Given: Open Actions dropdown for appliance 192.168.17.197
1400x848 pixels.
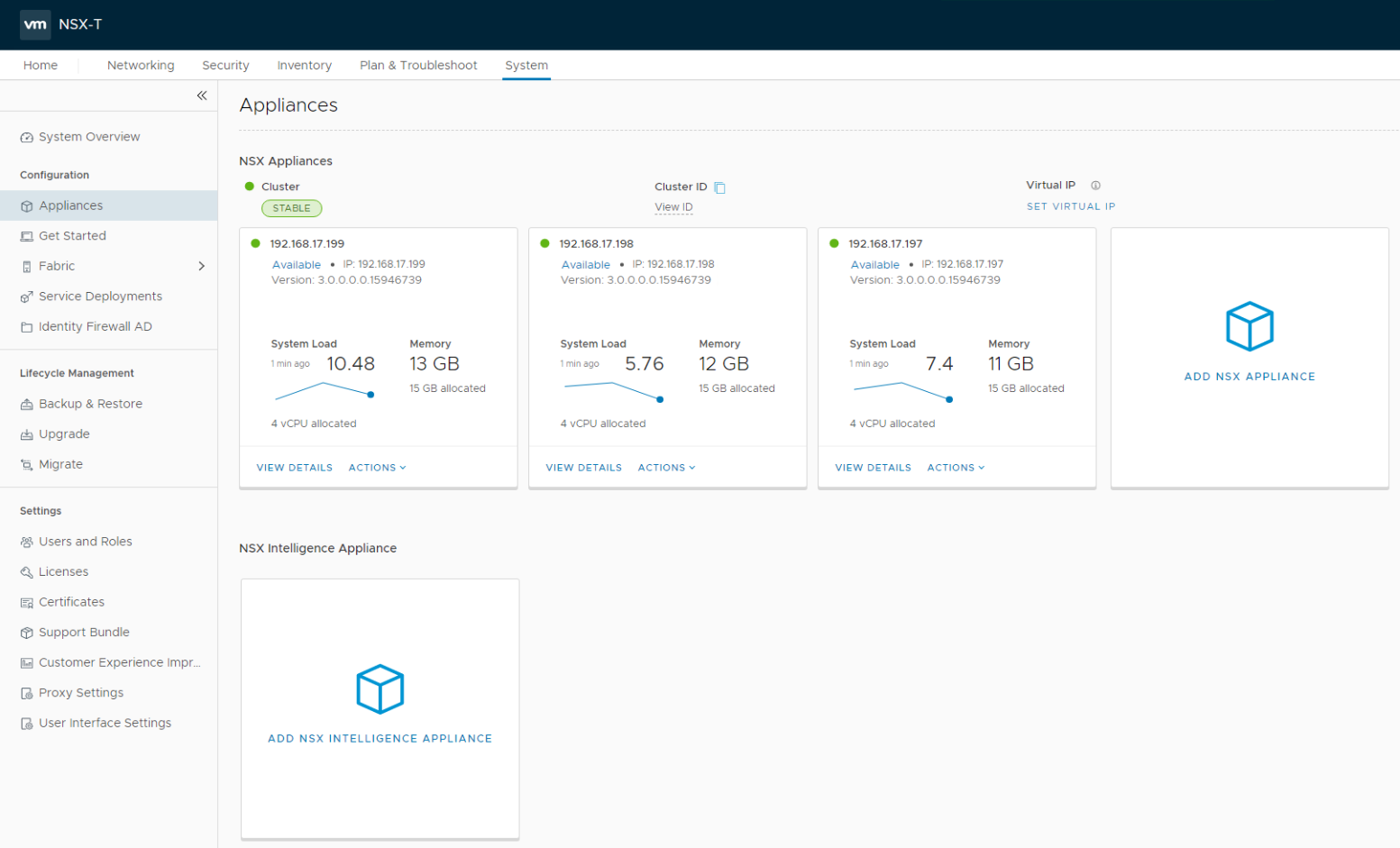Looking at the screenshot, I should (x=956, y=467).
